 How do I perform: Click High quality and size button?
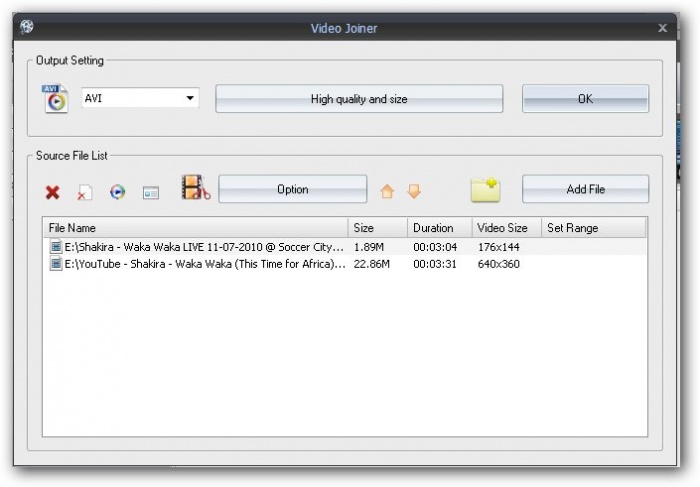click(359, 99)
